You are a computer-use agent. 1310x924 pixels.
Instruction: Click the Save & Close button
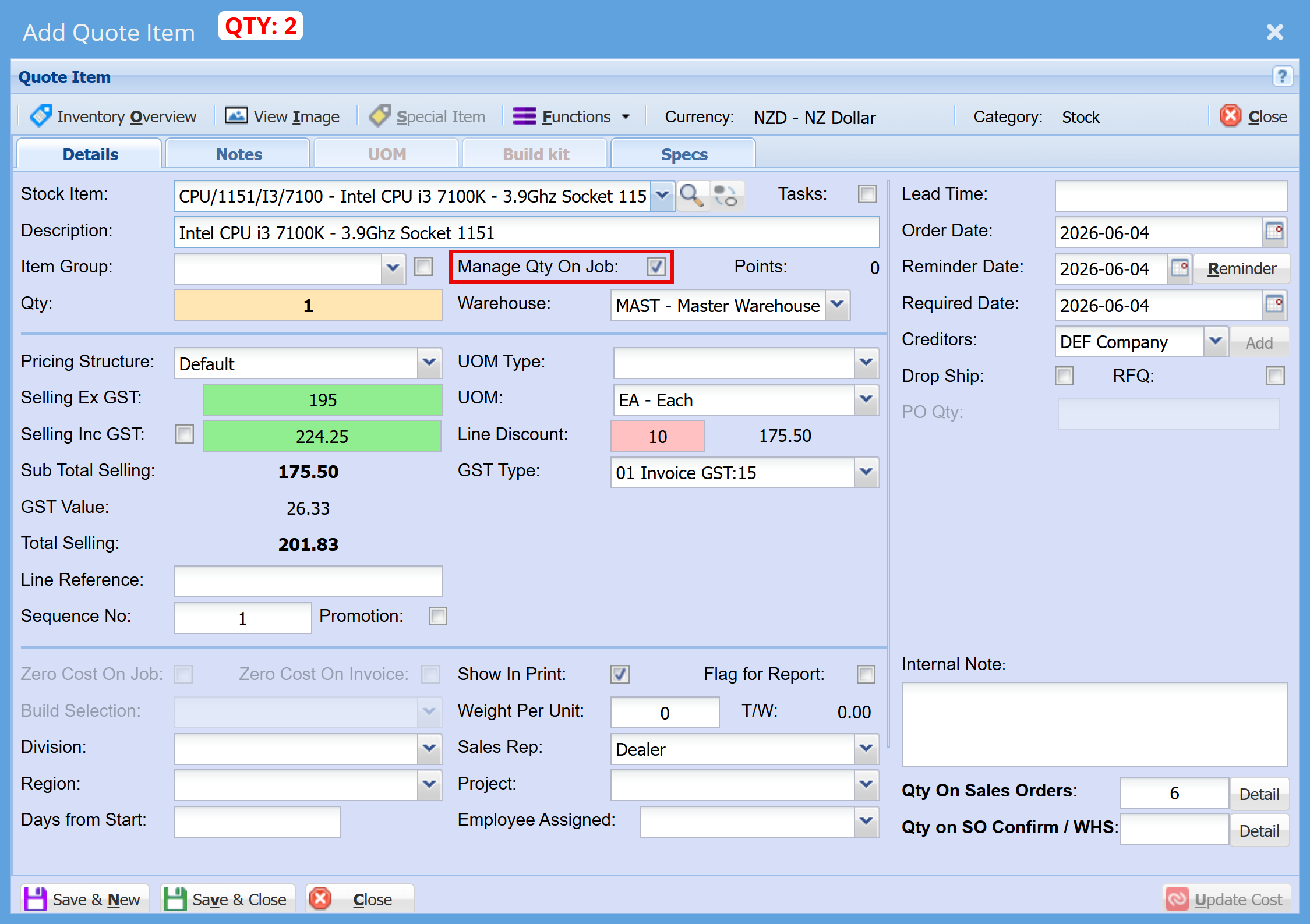click(x=228, y=899)
